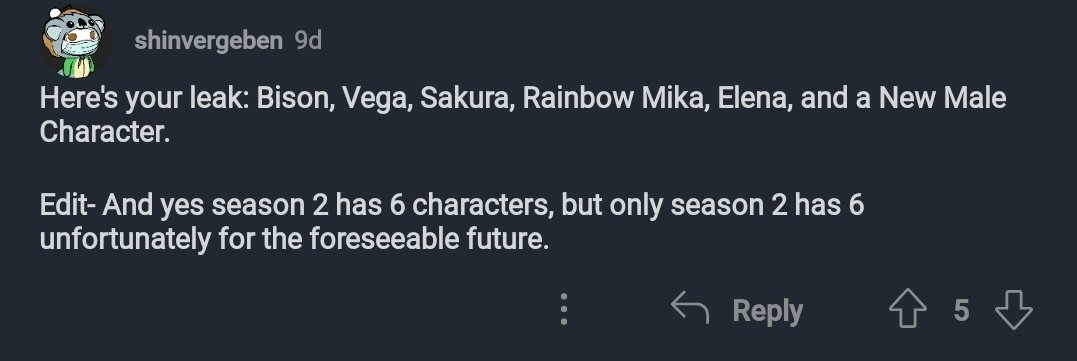The height and width of the screenshot is (361, 1077).
Task: Click the vote count number 5
Action: [x=961, y=310]
